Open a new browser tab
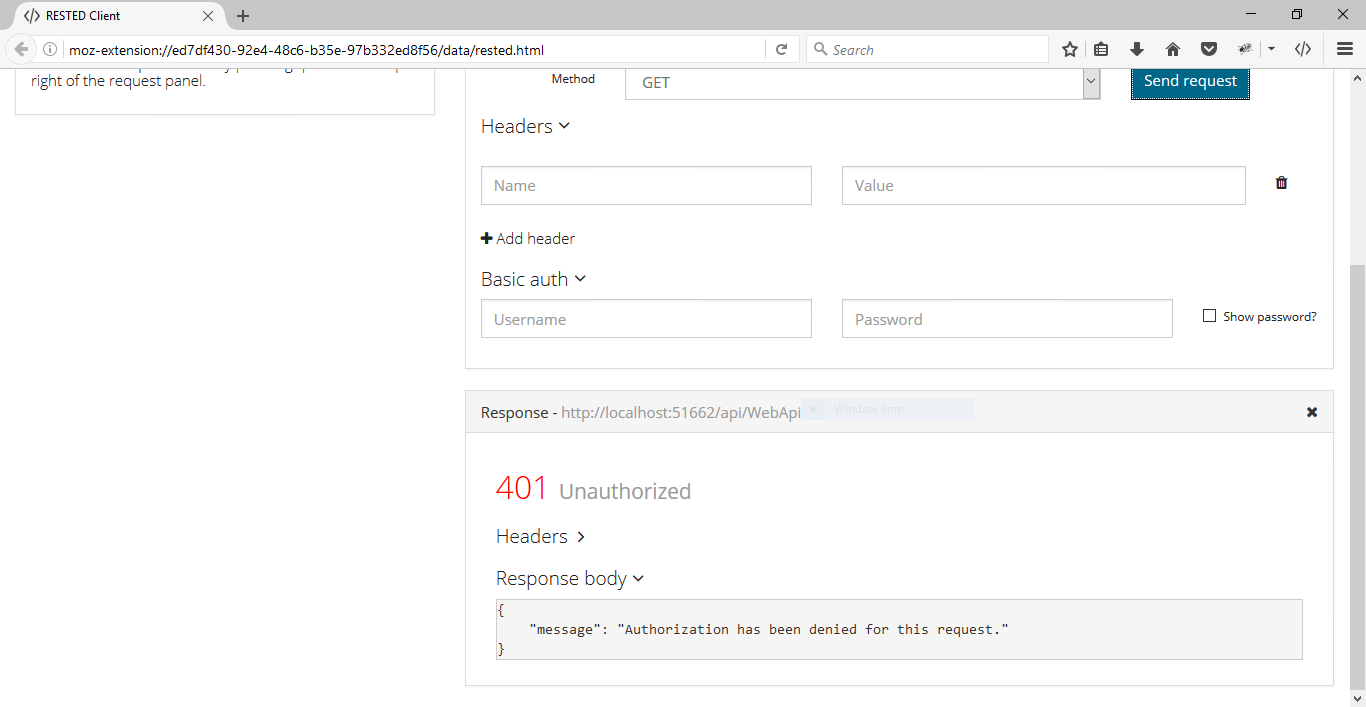The image size is (1366, 707). [243, 16]
